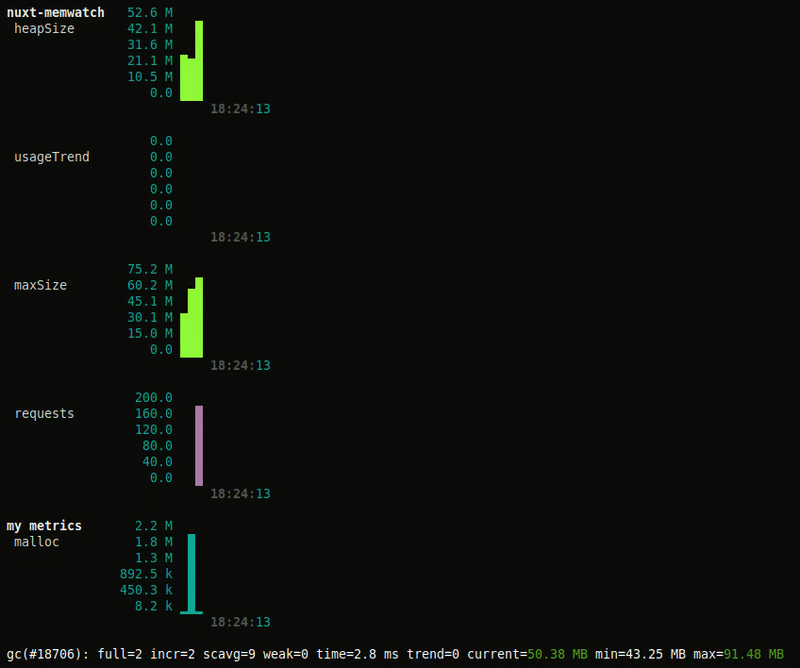
Task: Select the "heapSize" metric label
Action: [x=44, y=29]
